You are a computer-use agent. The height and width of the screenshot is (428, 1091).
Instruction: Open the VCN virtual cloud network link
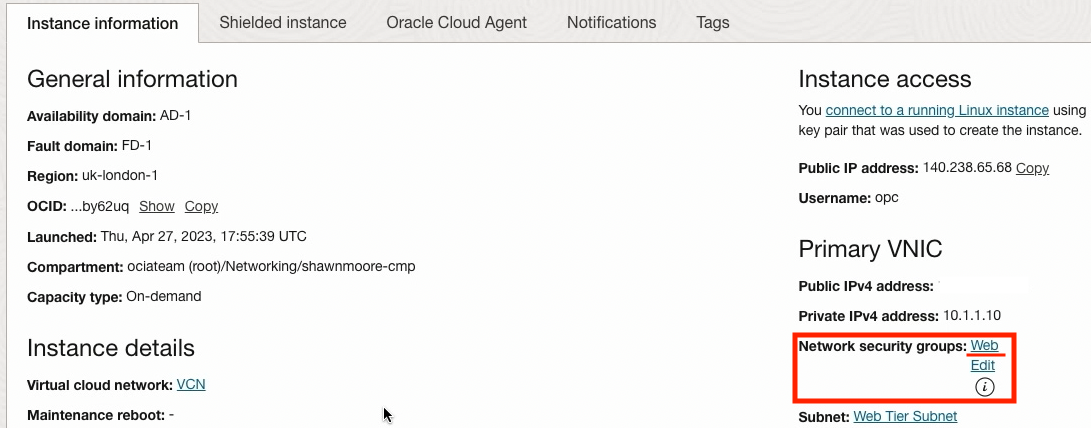pyautogui.click(x=191, y=384)
